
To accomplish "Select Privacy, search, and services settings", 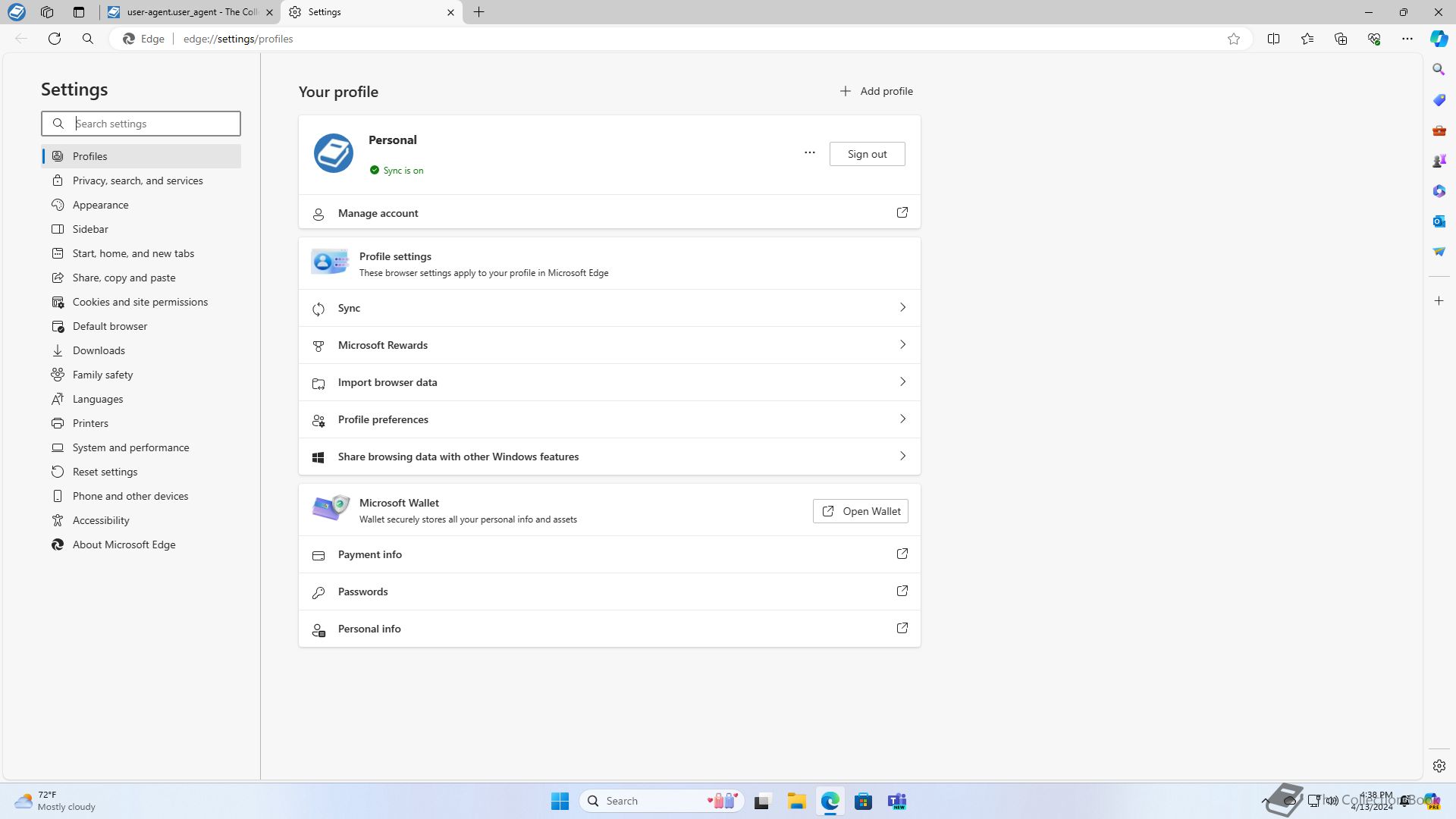I will [x=141, y=180].
